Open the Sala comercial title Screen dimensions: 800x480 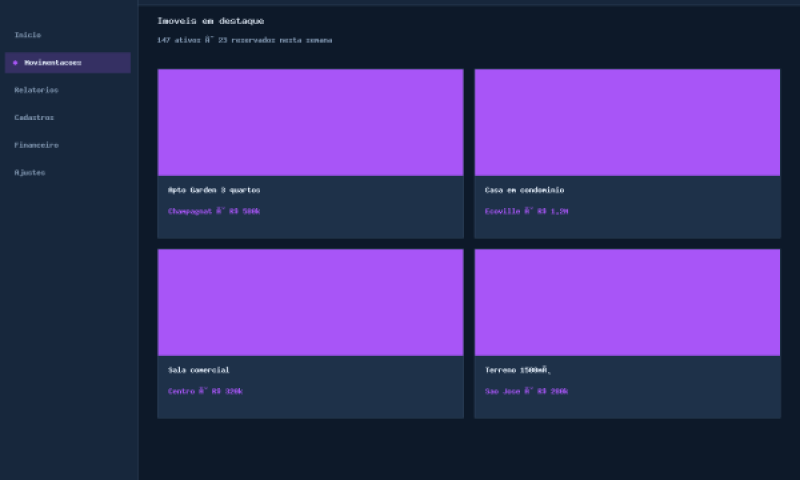point(198,370)
